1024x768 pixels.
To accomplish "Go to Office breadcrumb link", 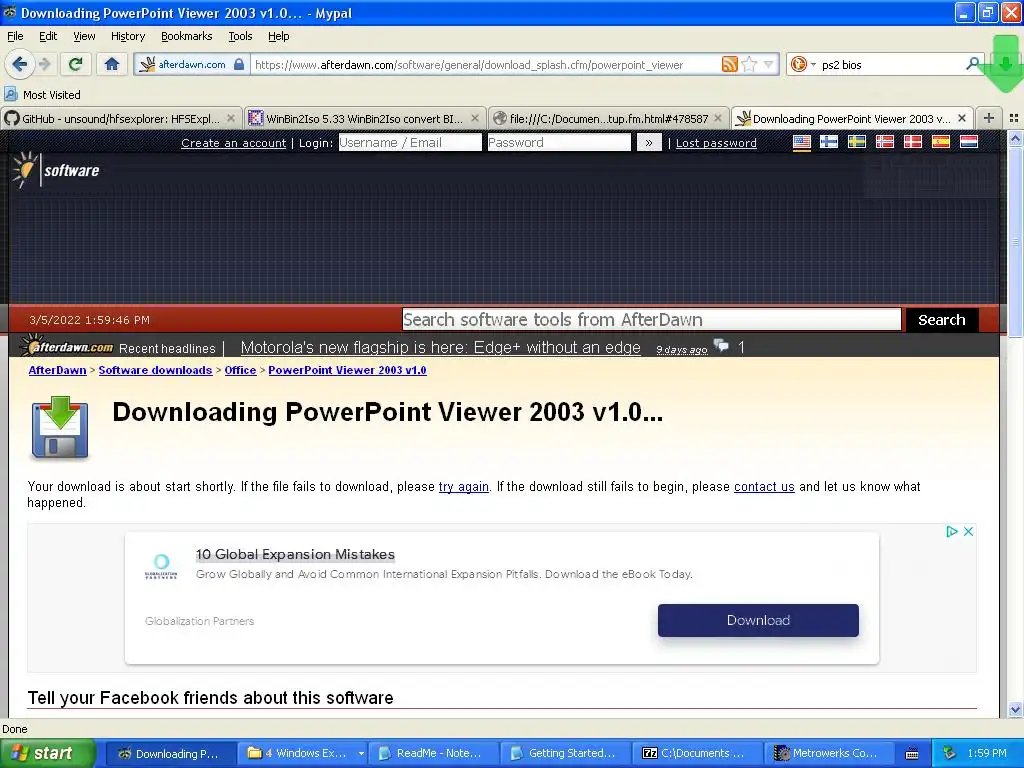I will click(240, 370).
